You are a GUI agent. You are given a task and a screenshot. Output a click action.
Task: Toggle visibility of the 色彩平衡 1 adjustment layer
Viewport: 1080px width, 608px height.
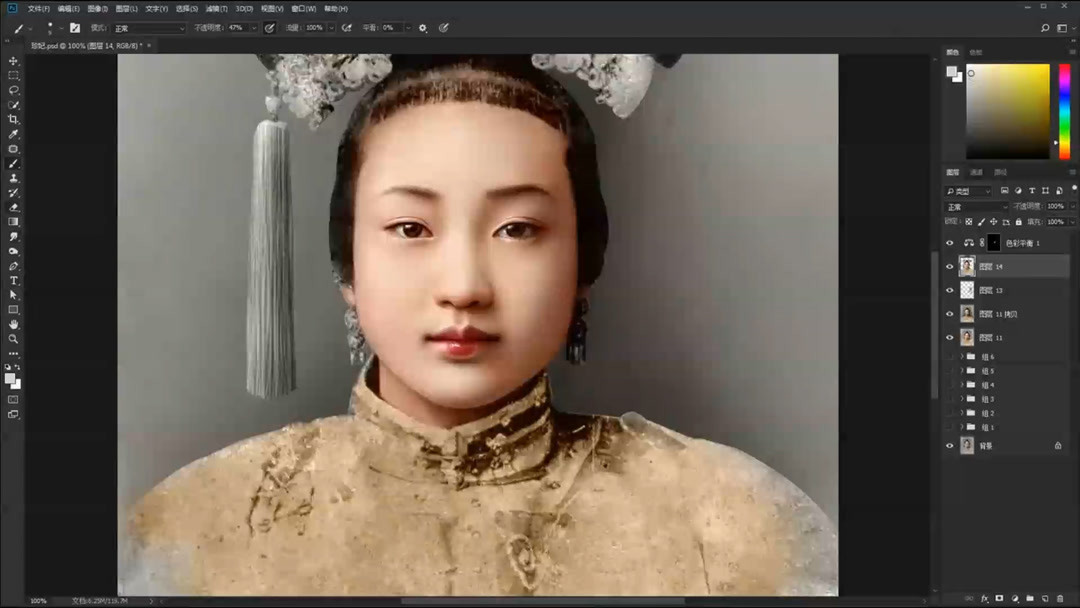950,242
